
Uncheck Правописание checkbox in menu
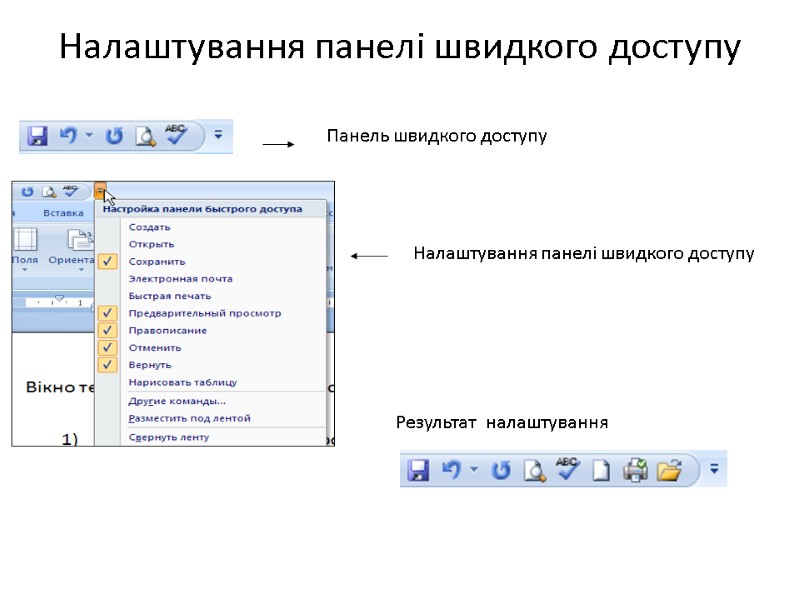108,330
